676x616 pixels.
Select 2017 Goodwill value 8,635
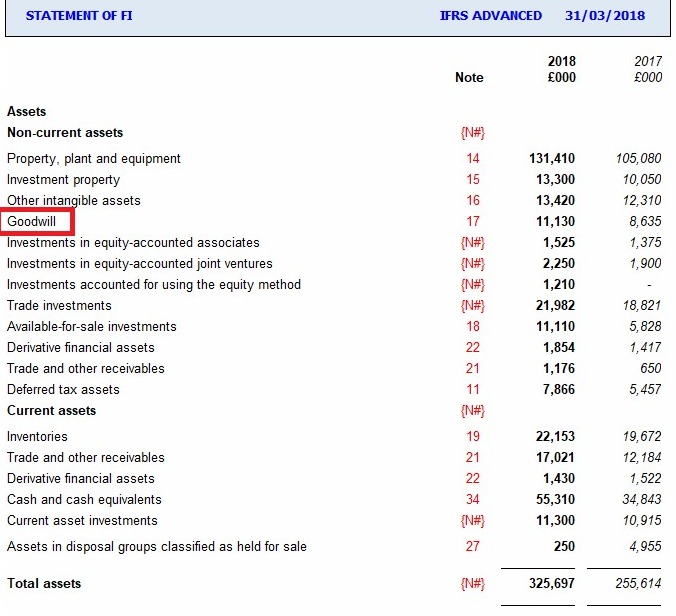click(x=643, y=221)
